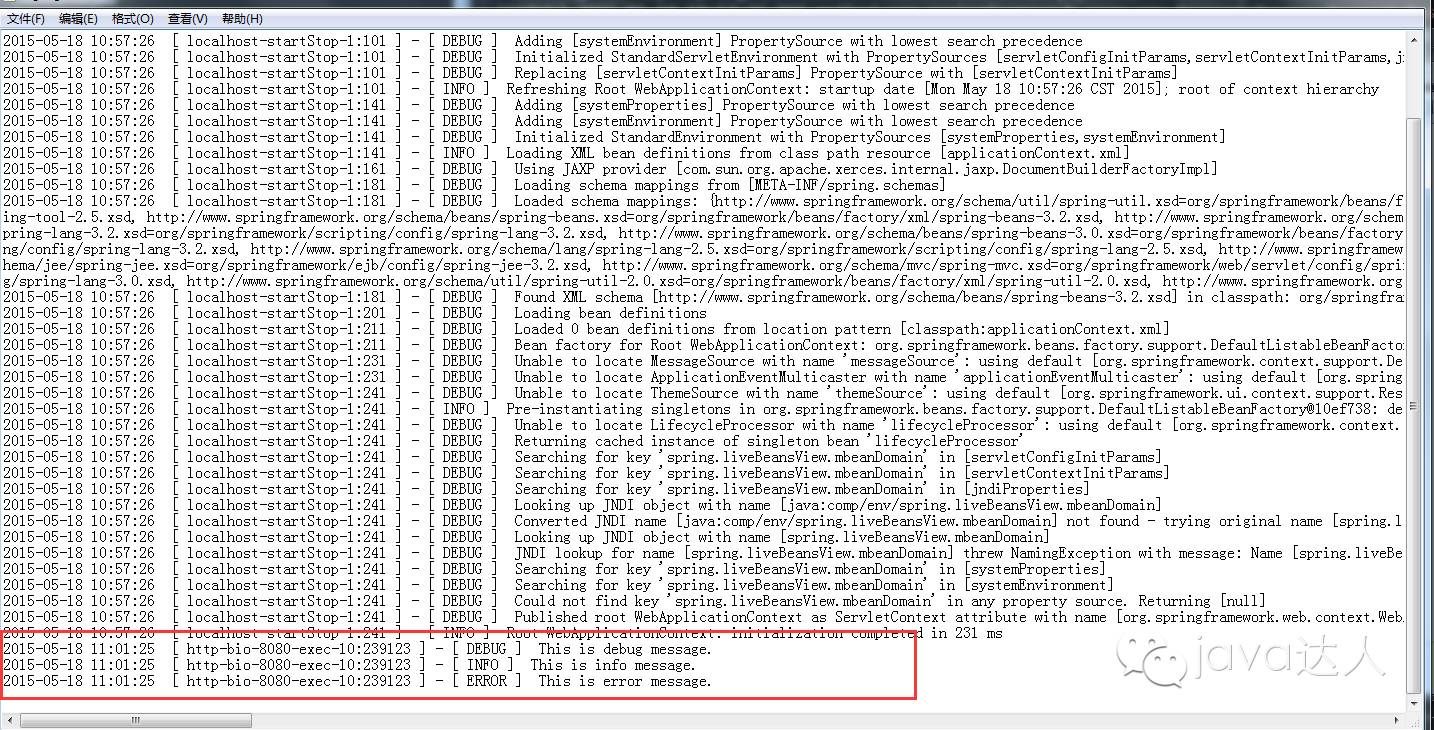
Task: Click the 'Initialized StandardServletEnvironment' line
Action: point(703,57)
